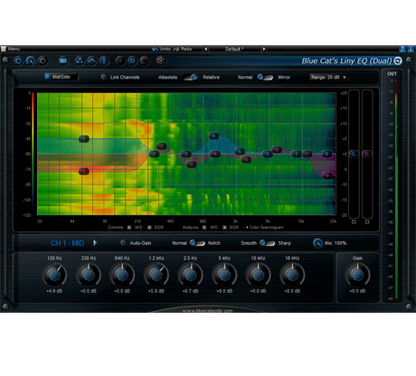
Task: Expand channel selector arrow next to CH 1 - MID
Action: [95, 243]
